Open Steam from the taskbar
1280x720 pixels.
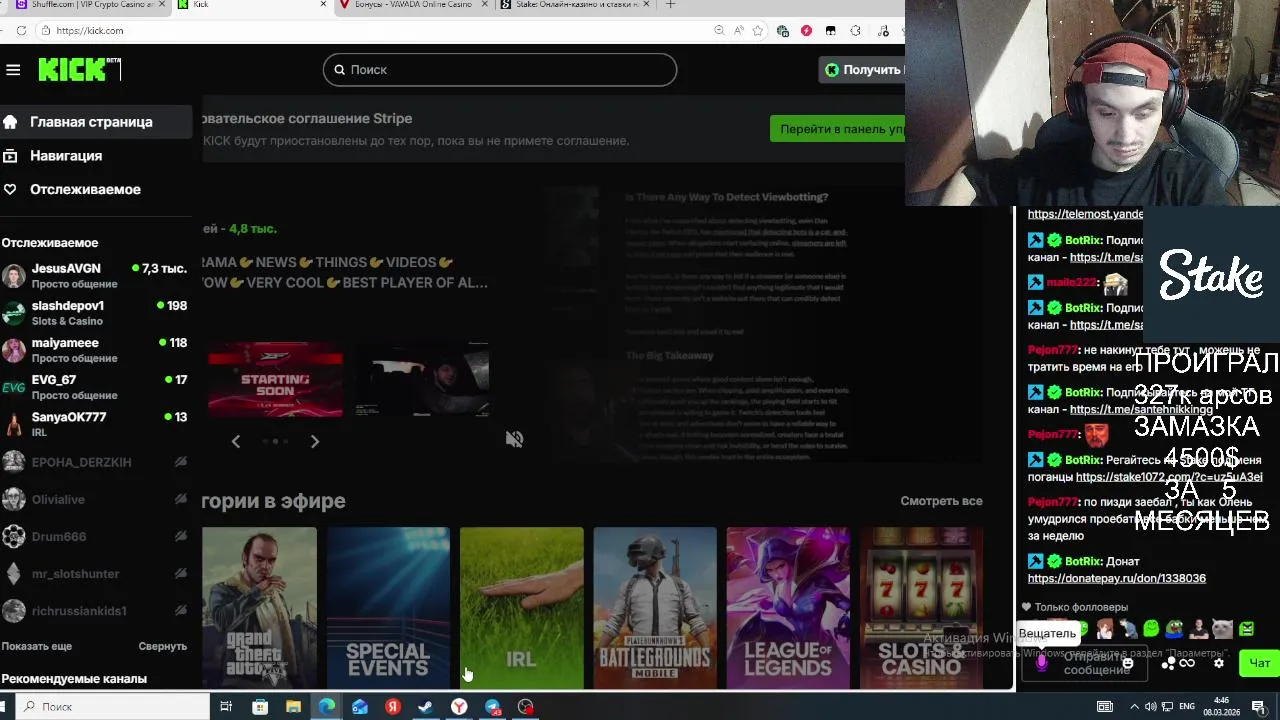click(x=426, y=707)
